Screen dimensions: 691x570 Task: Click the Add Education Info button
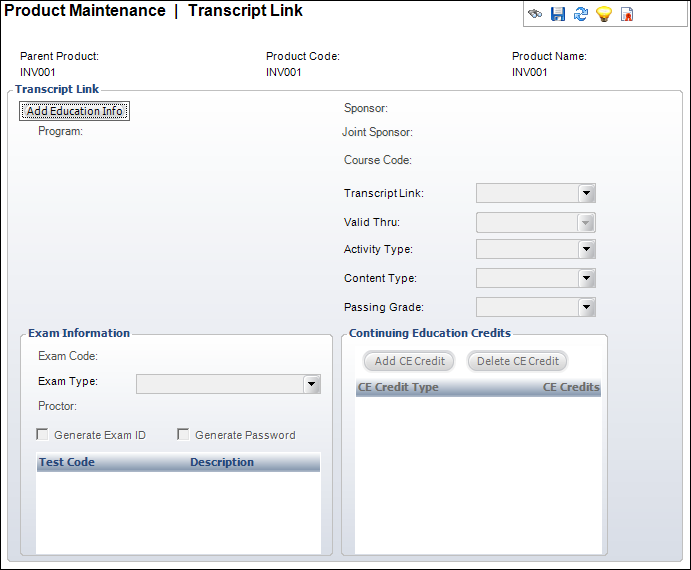(75, 111)
